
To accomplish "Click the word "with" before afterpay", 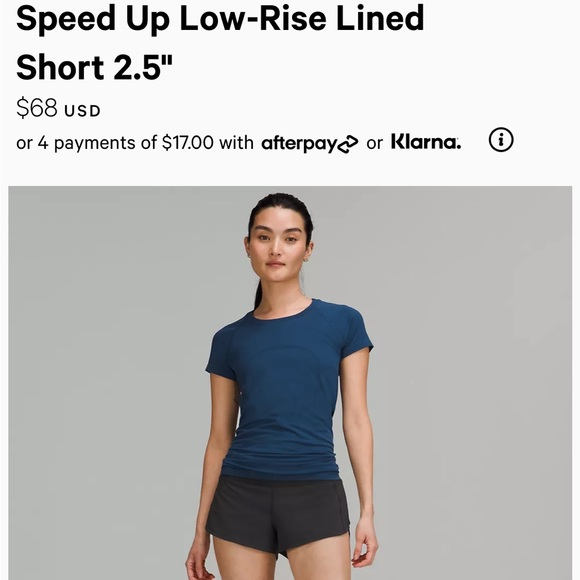I will pyautogui.click(x=236, y=142).
